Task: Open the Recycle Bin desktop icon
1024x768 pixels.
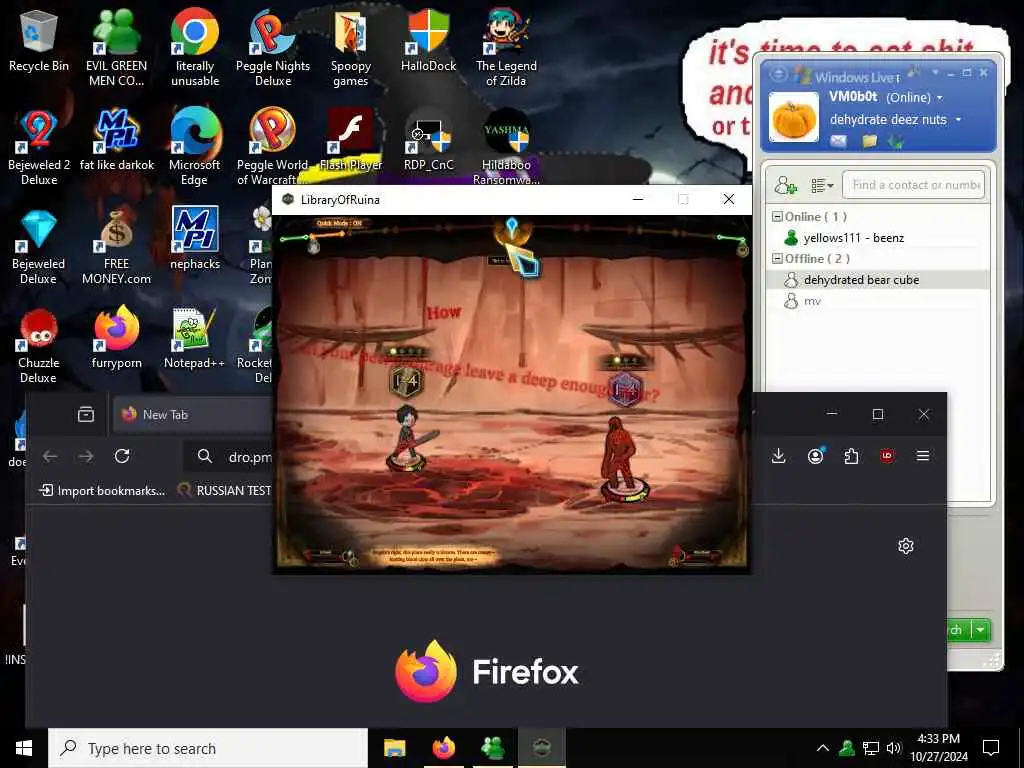Action: 39,39
